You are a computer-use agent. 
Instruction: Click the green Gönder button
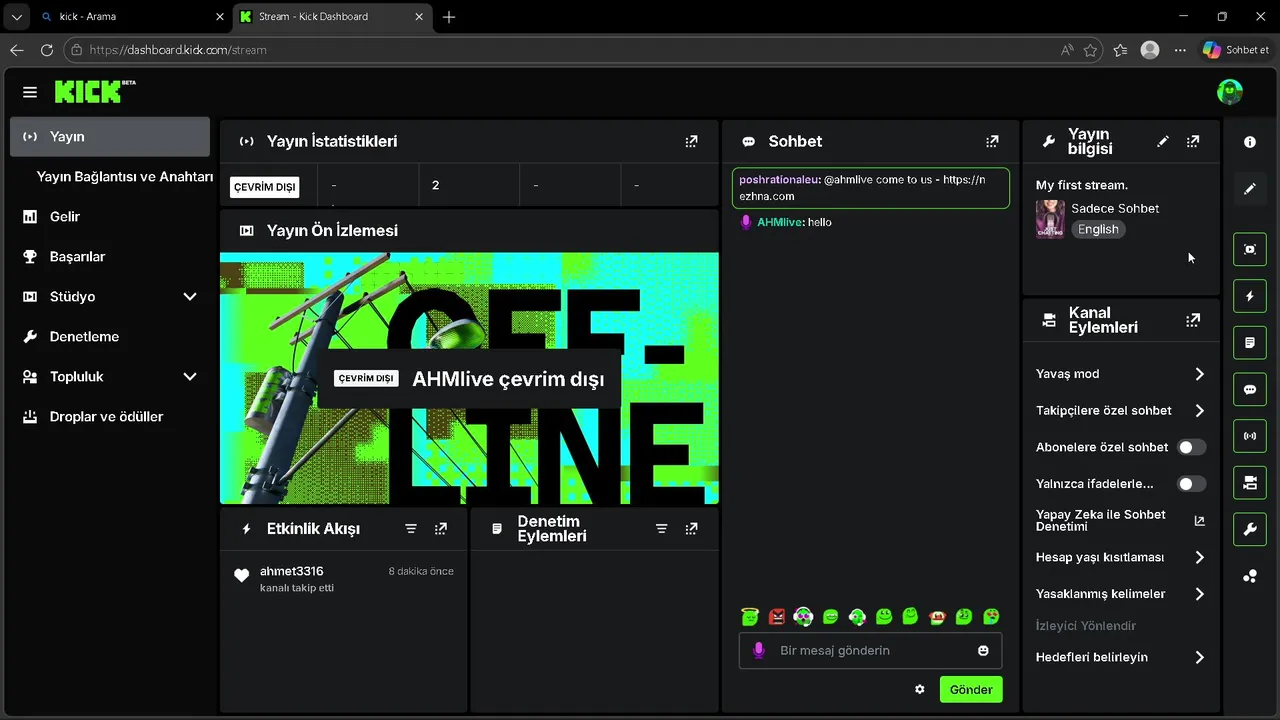pyautogui.click(x=971, y=689)
